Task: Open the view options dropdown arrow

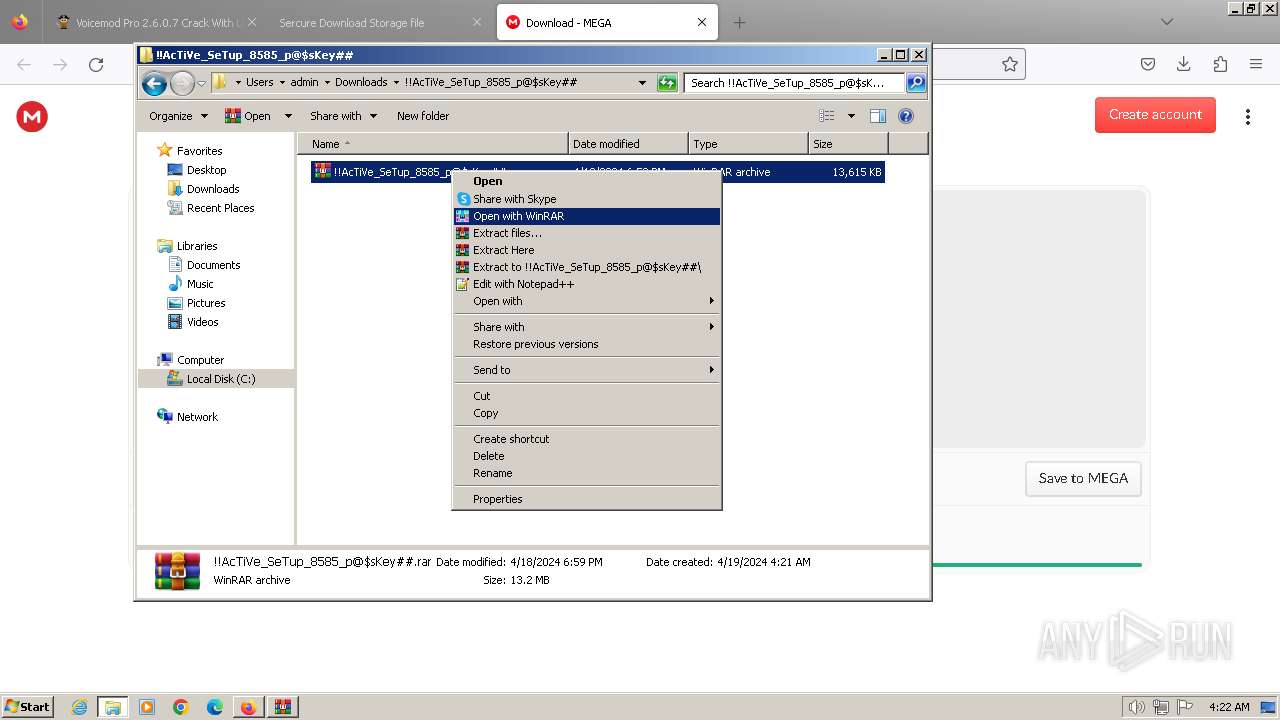Action: tap(851, 116)
